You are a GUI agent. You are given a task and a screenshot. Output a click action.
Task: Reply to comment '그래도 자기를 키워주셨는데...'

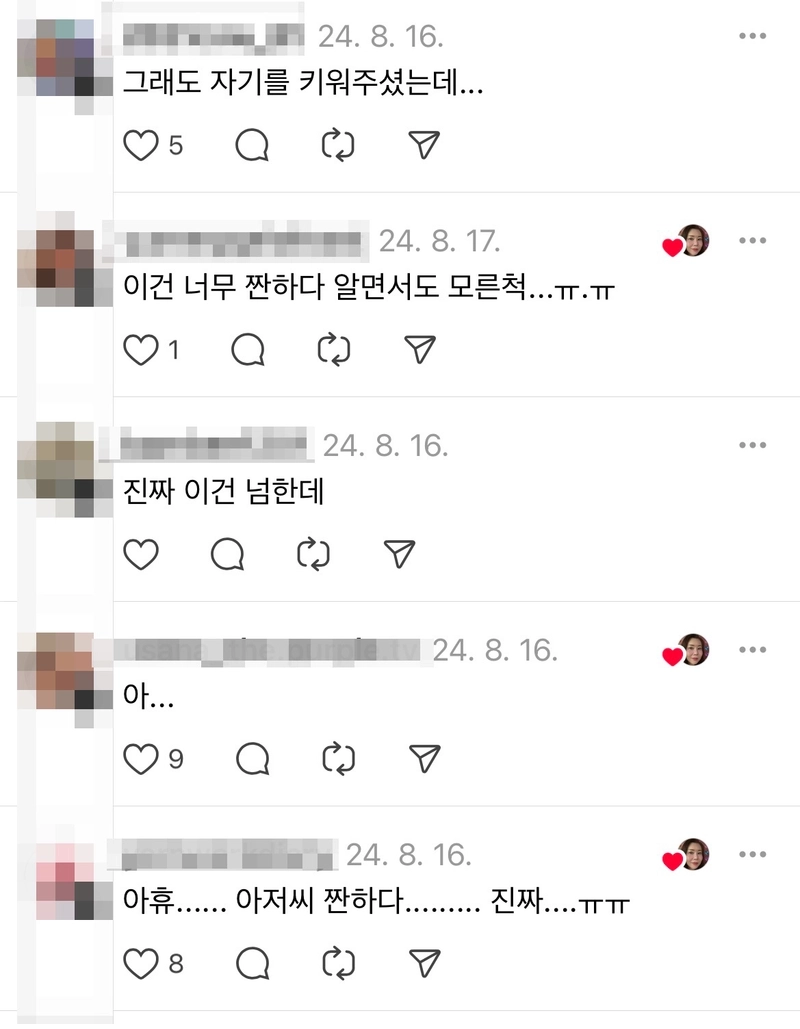point(252,145)
